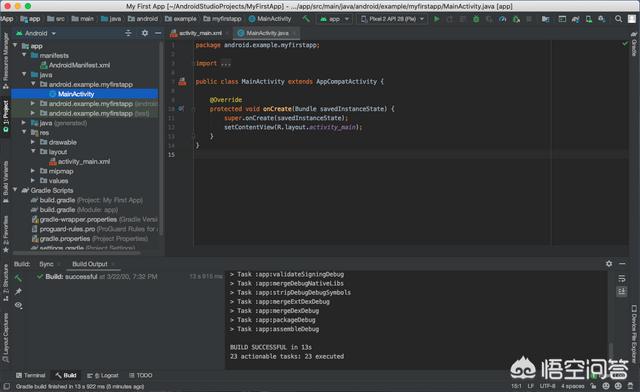Image resolution: width=640 pixels, height=392 pixels.
Task: Open the SDK Manager icon
Action: (602, 19)
